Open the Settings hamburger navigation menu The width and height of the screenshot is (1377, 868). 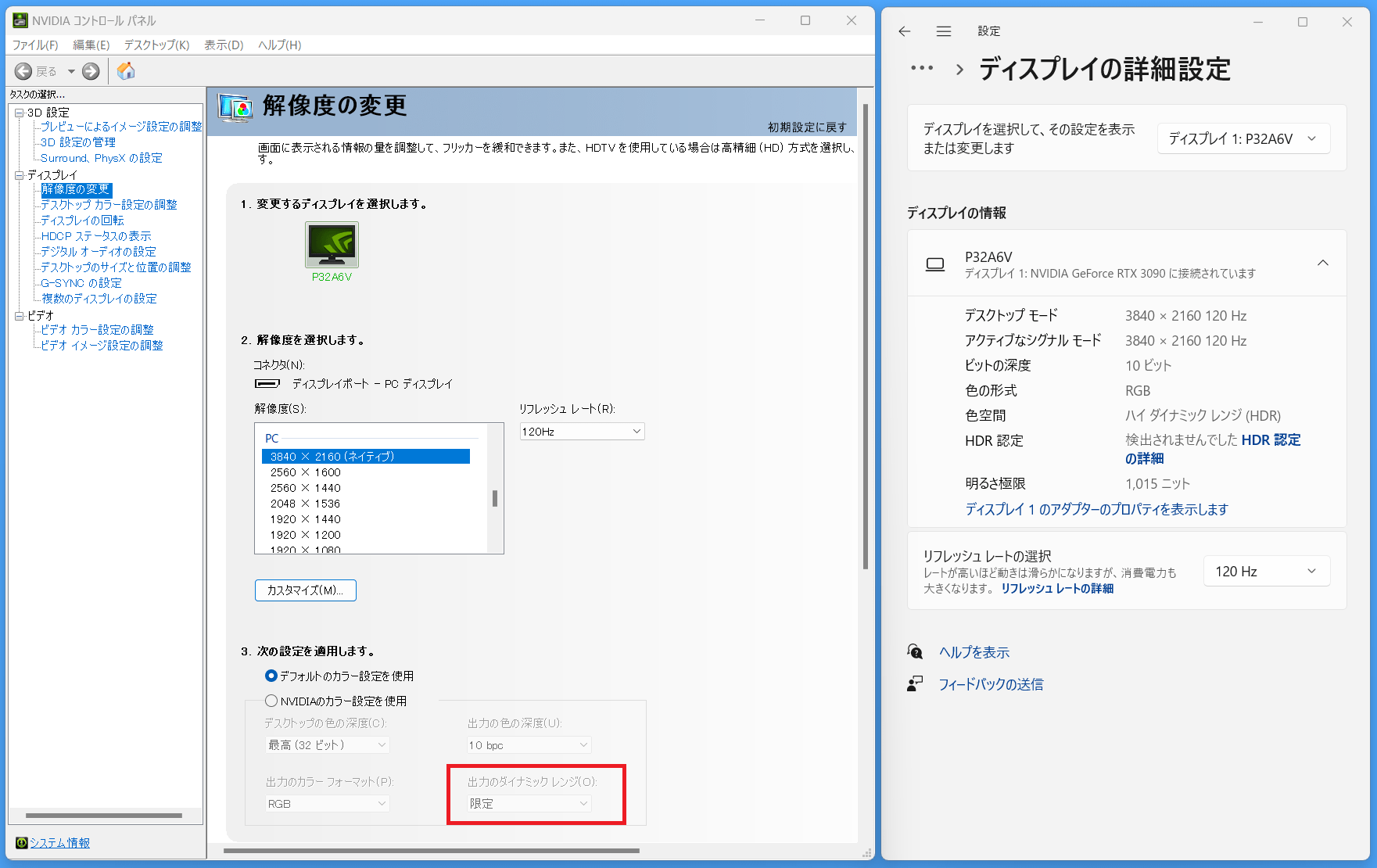(x=944, y=31)
